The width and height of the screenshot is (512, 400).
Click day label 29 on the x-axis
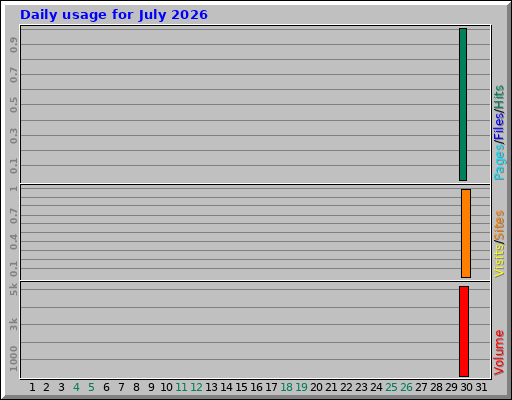(451, 387)
